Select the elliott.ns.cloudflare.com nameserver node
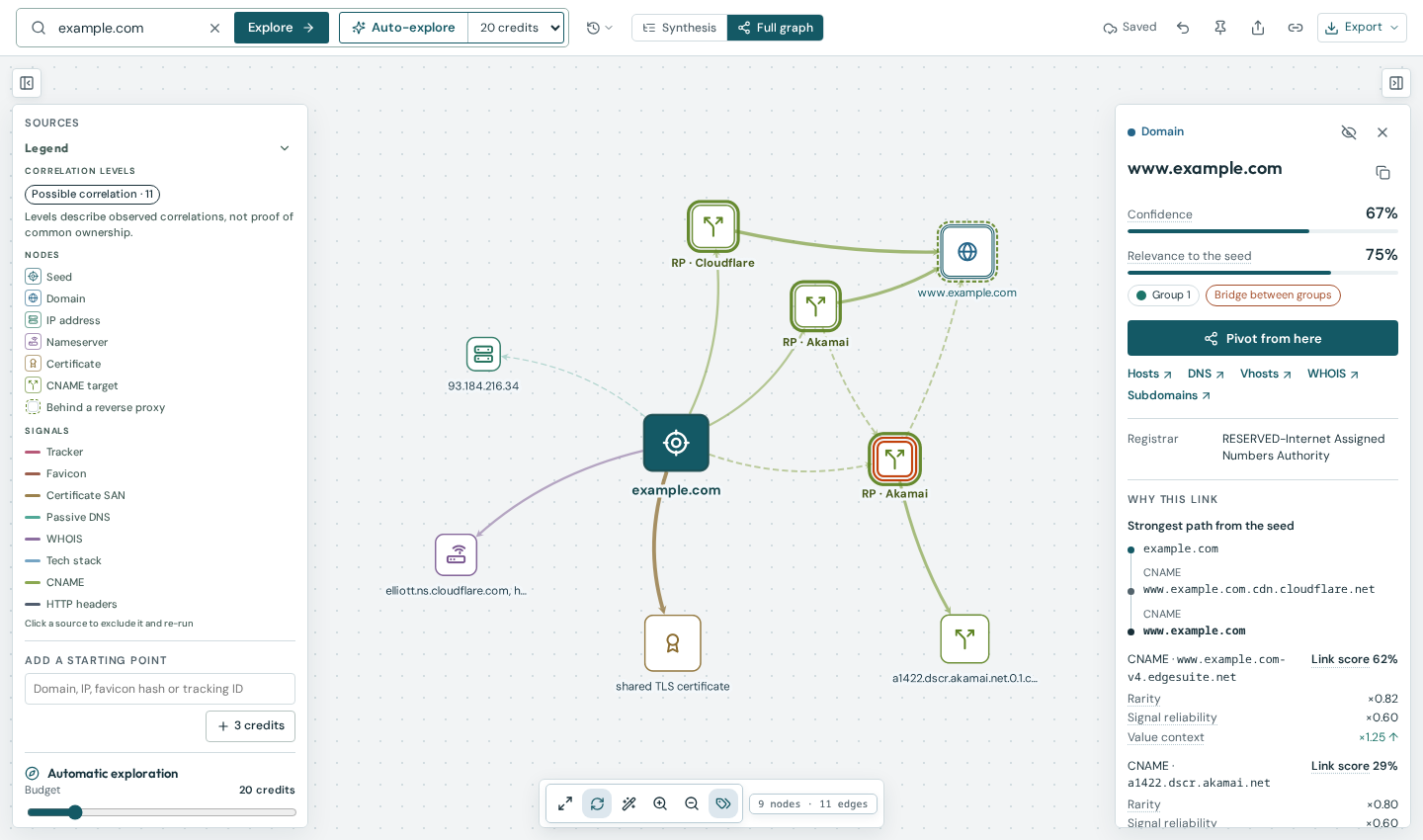This screenshot has width=1423, height=840. coord(457,555)
